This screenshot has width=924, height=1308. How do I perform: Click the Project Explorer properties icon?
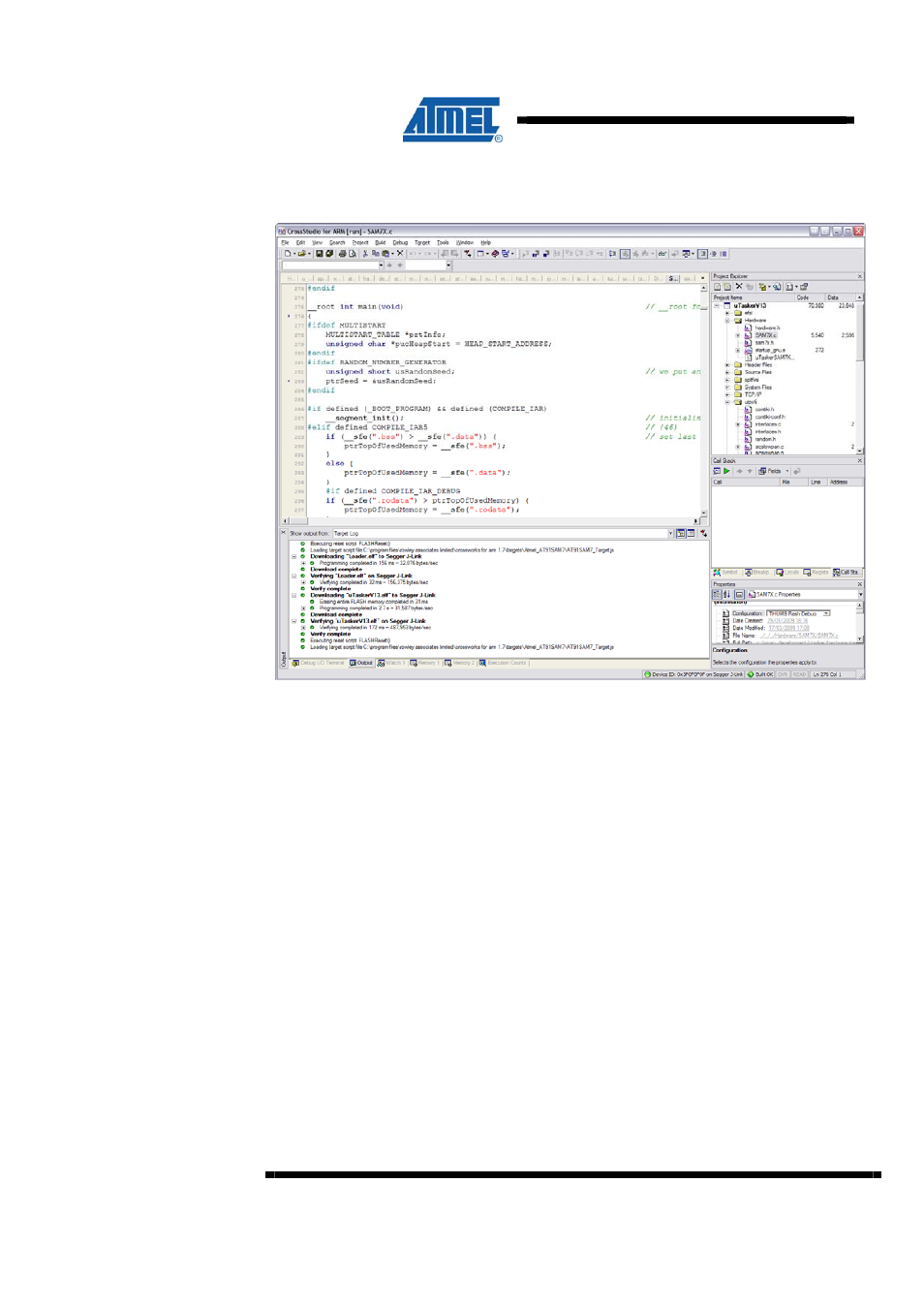804,287
